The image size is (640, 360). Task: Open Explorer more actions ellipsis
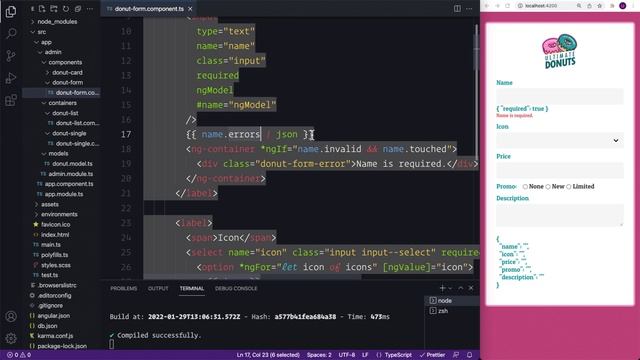89,9
